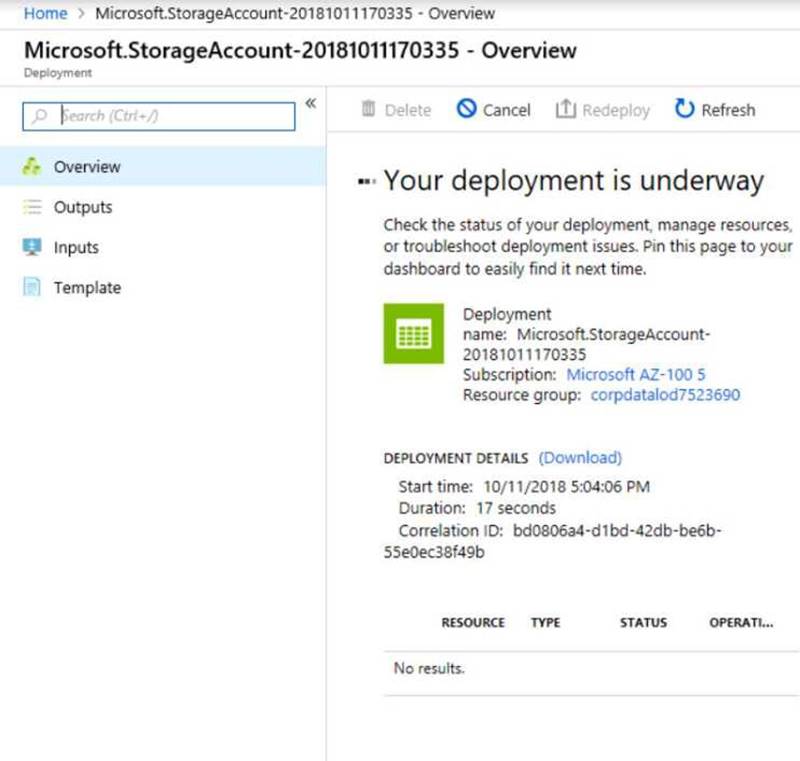Click the Redeploy upload arrow icon
The width and height of the screenshot is (800, 761).
565,109
